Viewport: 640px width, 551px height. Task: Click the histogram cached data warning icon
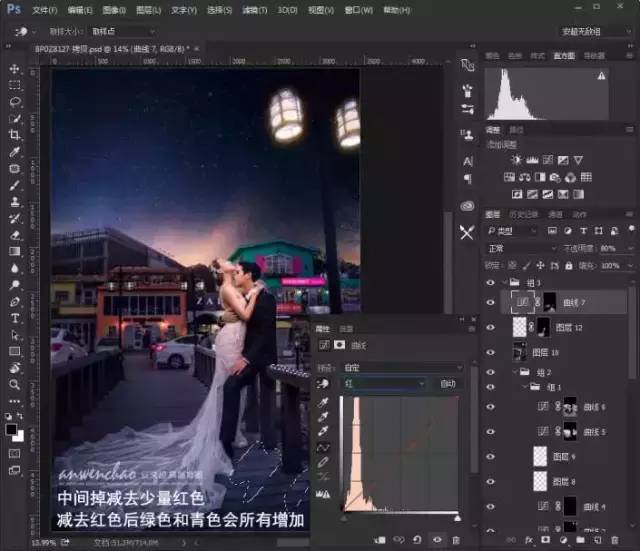click(x=602, y=76)
